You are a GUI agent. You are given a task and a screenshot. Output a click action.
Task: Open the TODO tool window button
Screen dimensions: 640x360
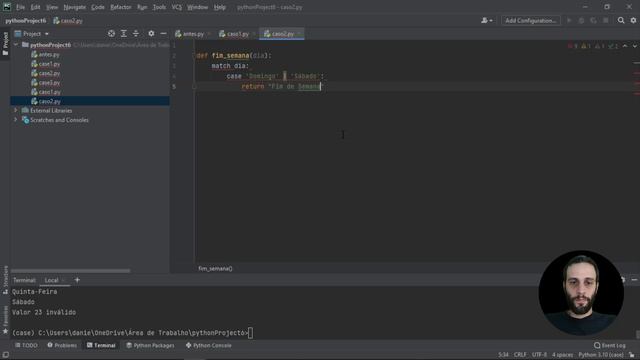(x=26, y=345)
